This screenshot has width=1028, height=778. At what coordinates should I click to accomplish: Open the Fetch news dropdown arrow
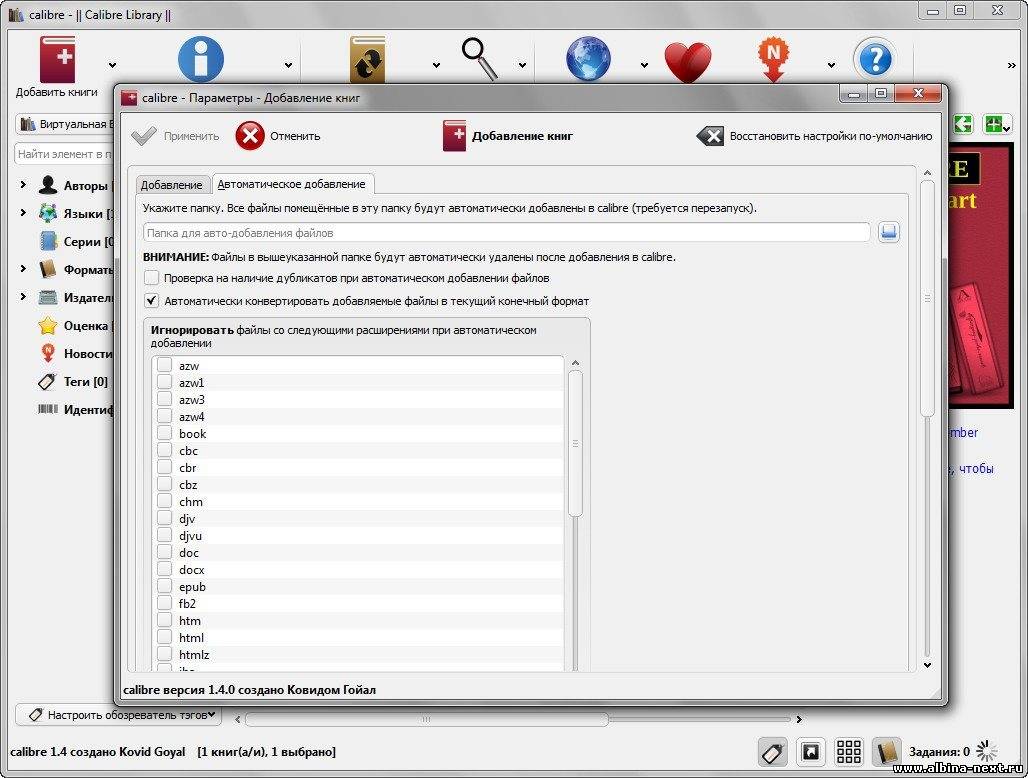[x=831, y=65]
